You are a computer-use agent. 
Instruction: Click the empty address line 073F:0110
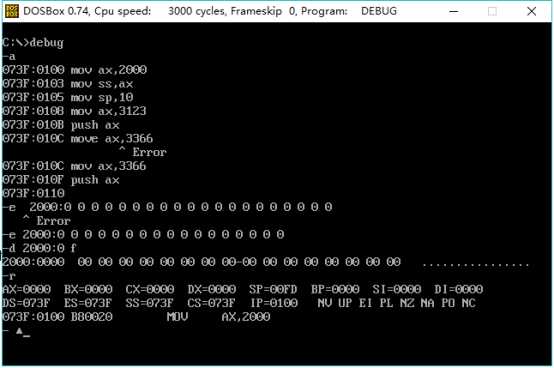click(x=34, y=194)
